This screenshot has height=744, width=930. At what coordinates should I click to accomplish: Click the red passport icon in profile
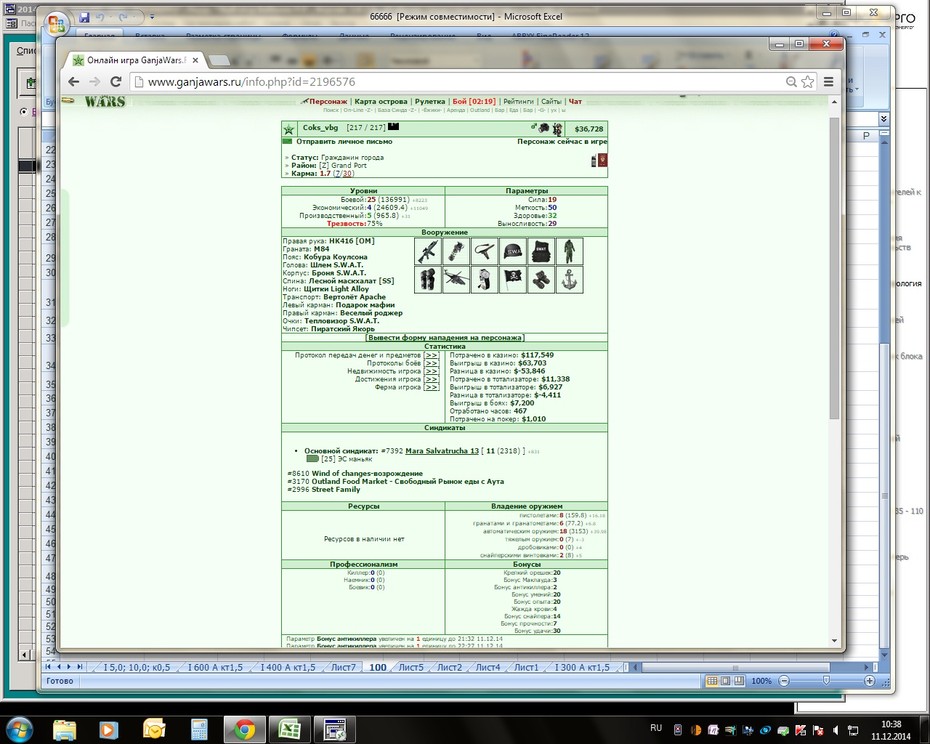click(603, 160)
